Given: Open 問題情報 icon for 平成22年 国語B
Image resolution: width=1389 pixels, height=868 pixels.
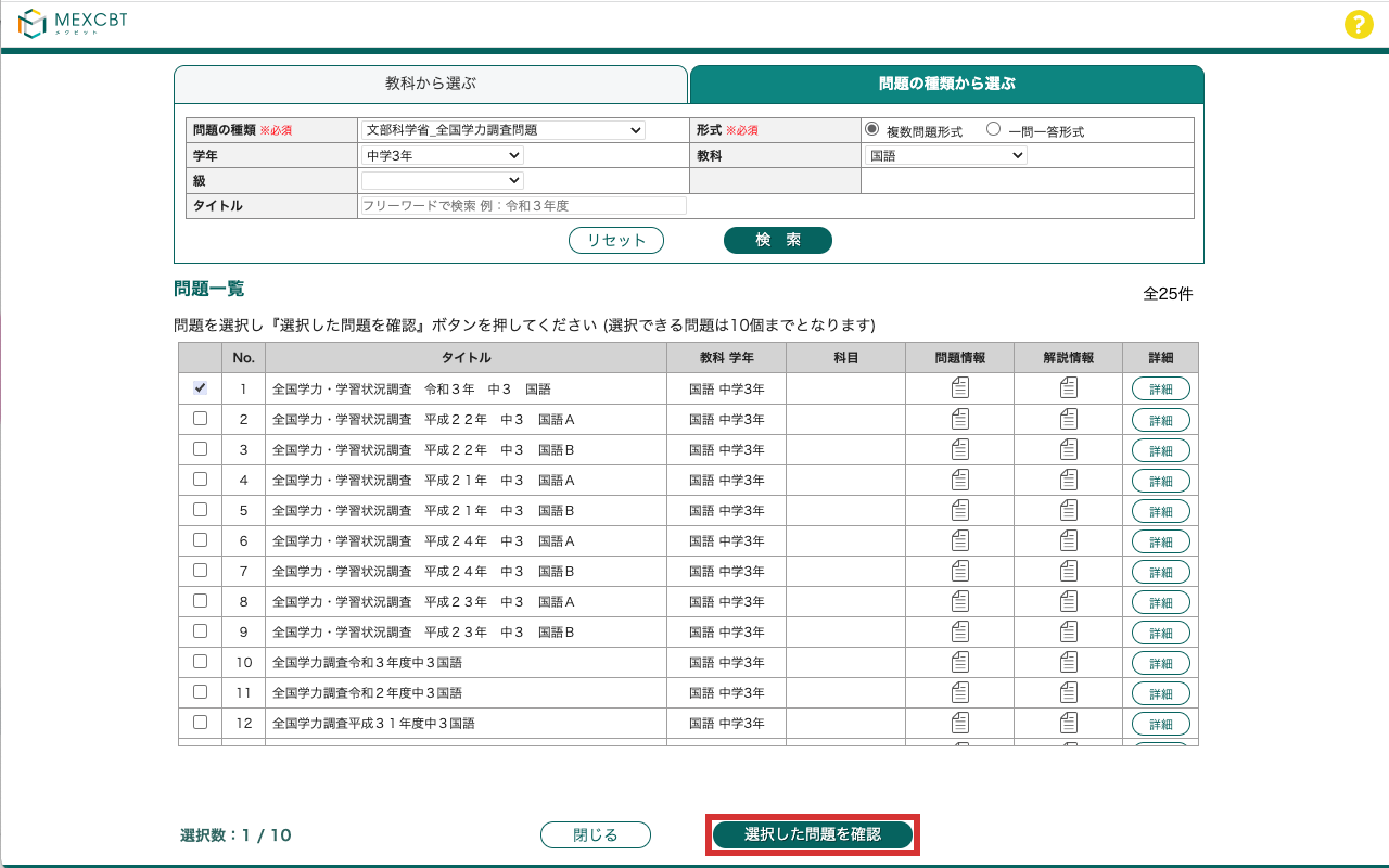Looking at the screenshot, I should (960, 449).
